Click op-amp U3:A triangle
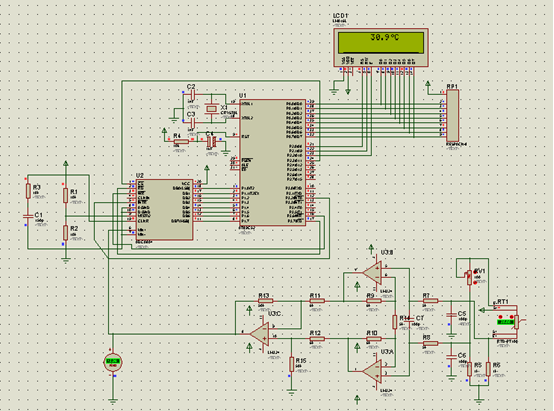Image resolution: width=554 pixels, height=411 pixels. pyautogui.click(x=373, y=371)
